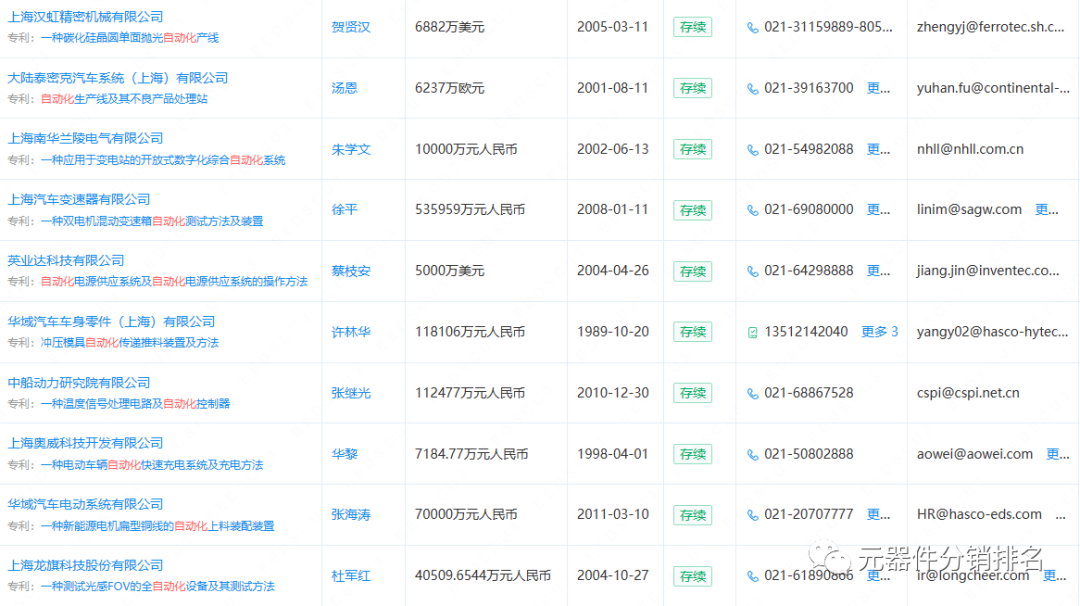1080x606 pixels.
Task: Click the phone icon next to 021-54982088
Action: click(x=753, y=150)
